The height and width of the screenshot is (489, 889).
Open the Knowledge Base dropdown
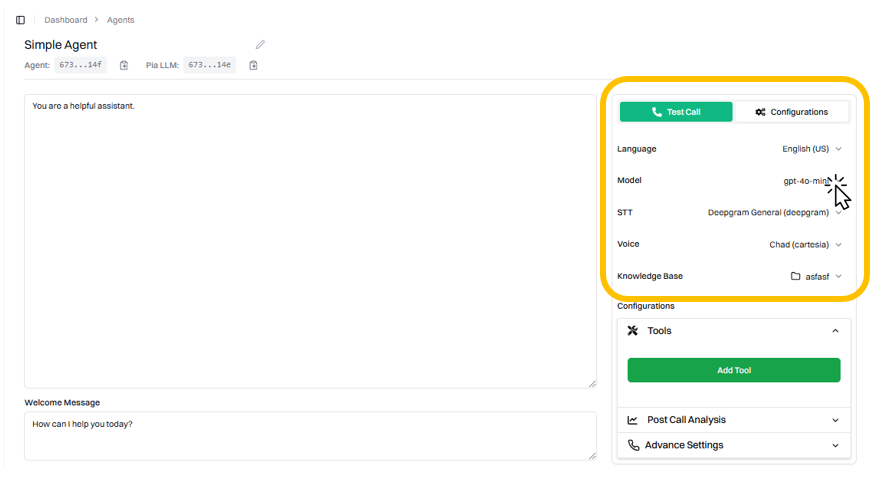pyautogui.click(x=816, y=276)
